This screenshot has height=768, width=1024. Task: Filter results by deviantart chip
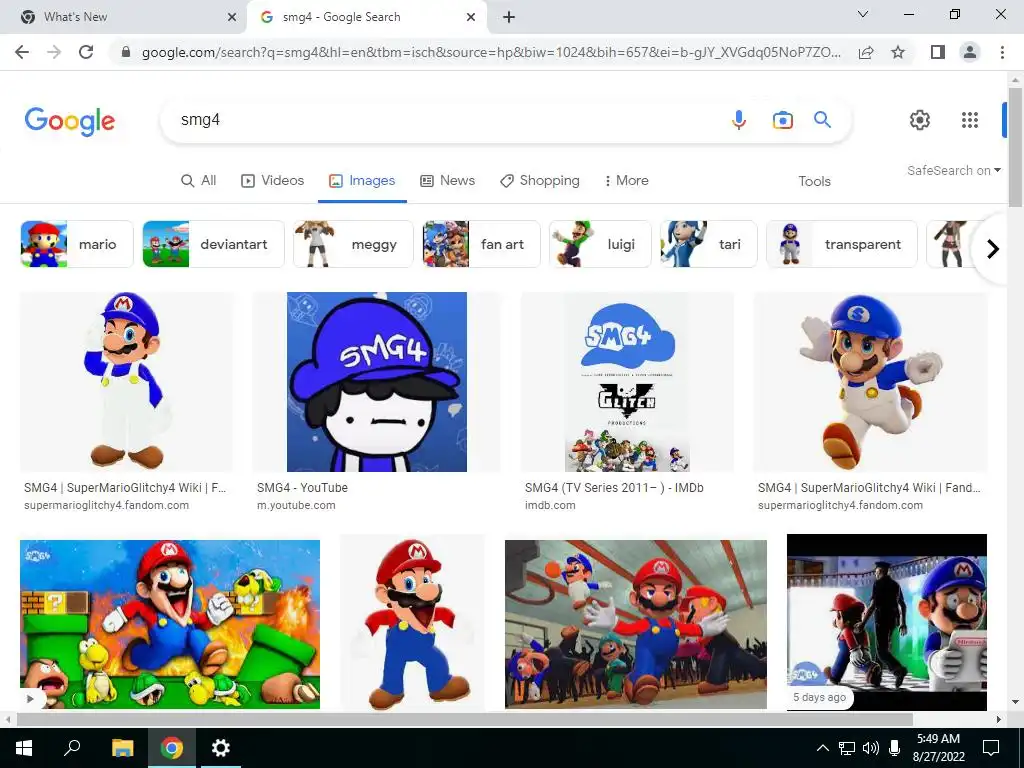point(214,244)
